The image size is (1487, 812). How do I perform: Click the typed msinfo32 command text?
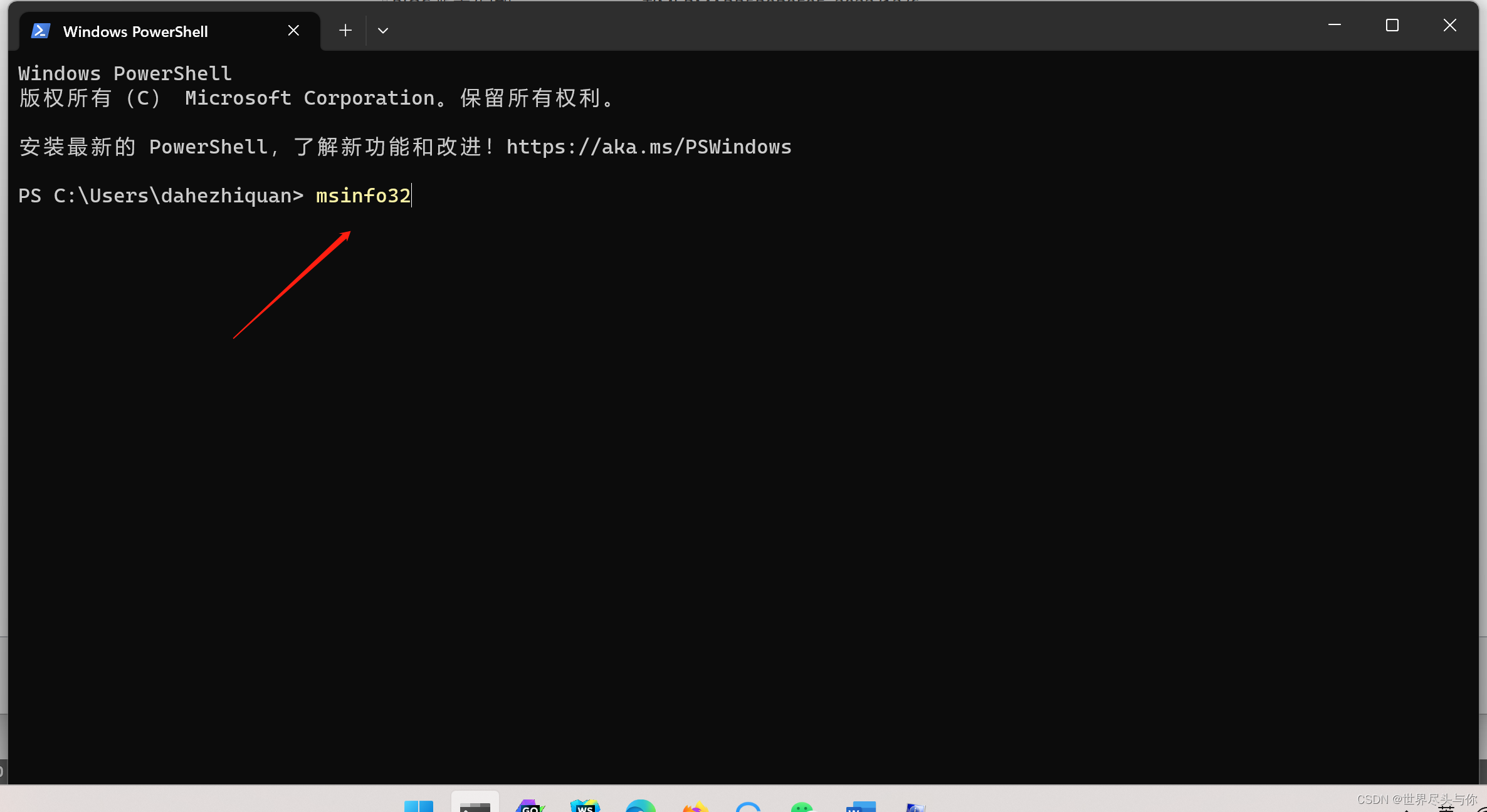click(363, 195)
